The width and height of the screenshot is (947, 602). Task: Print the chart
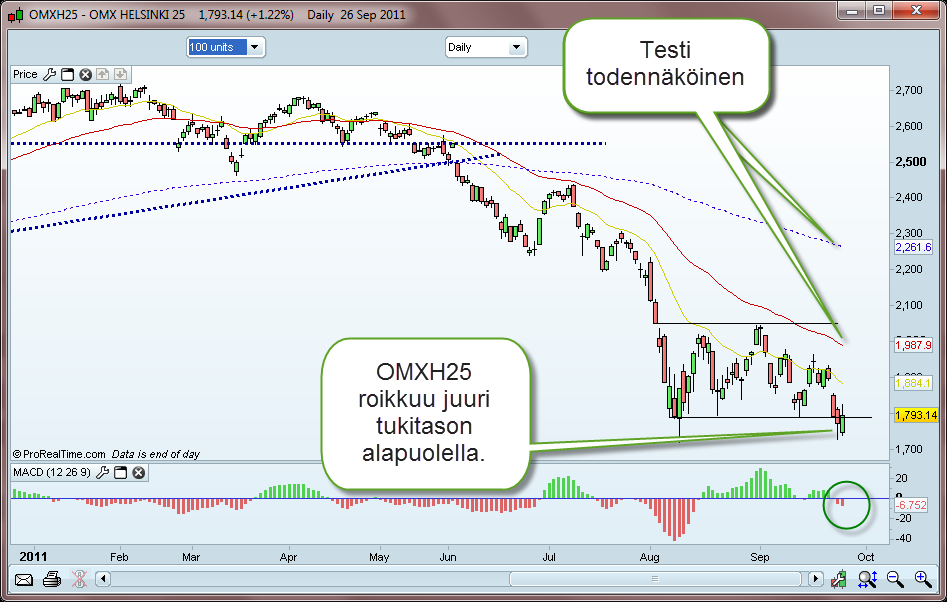coord(52,580)
